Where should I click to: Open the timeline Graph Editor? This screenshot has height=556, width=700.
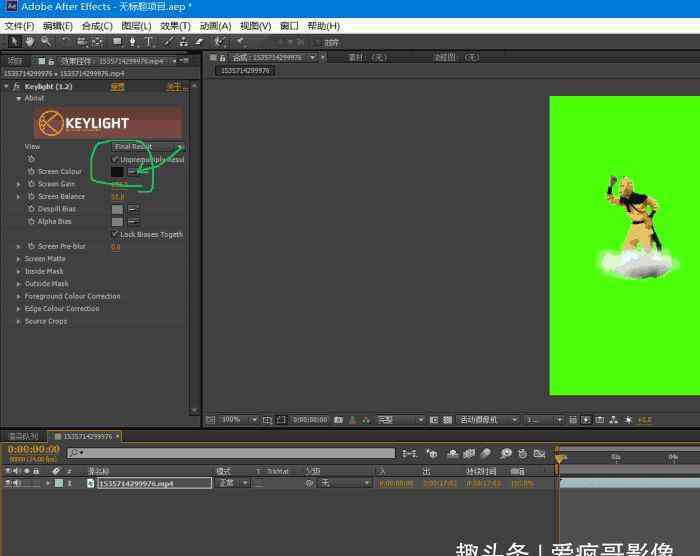pos(539,454)
